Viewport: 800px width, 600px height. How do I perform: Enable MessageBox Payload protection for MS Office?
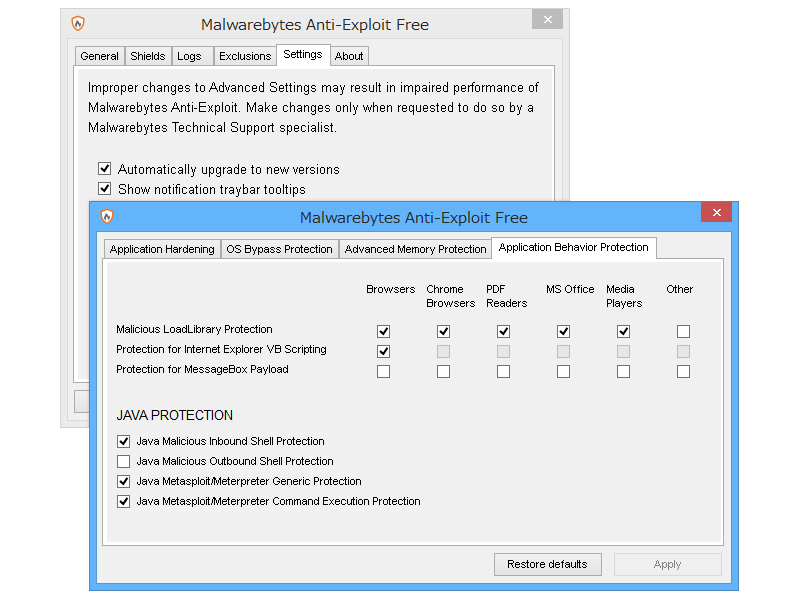click(563, 371)
